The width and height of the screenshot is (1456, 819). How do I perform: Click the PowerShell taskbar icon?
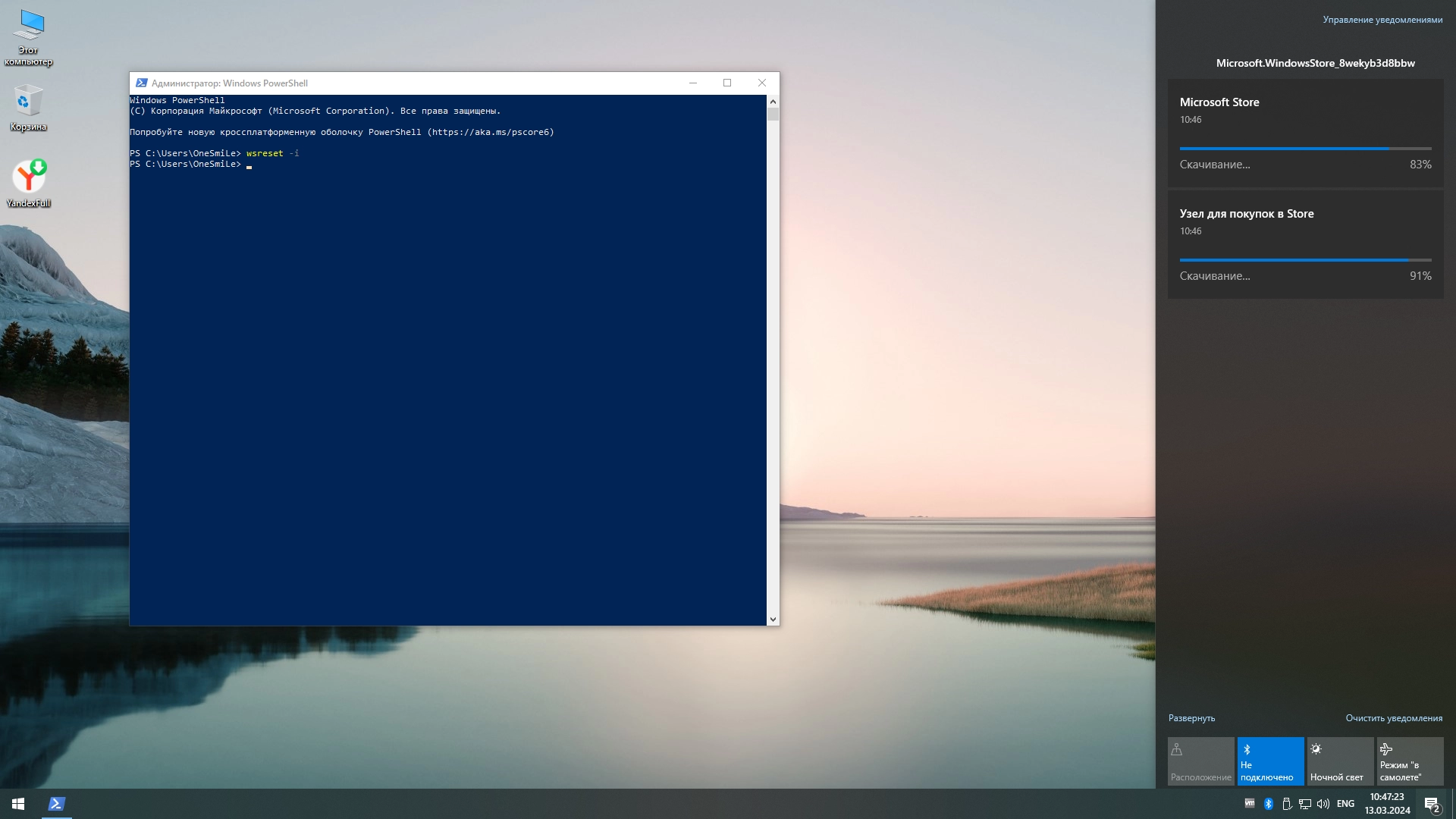57,804
